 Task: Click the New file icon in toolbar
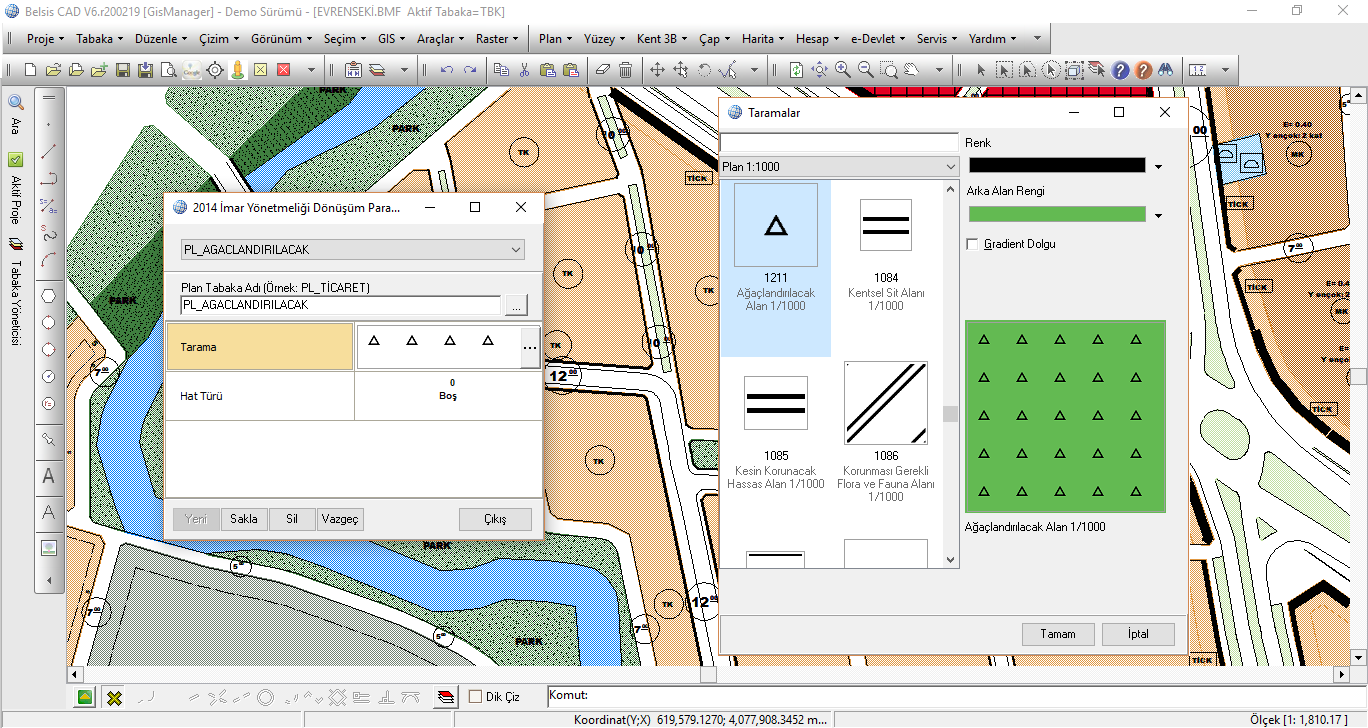(x=30, y=70)
